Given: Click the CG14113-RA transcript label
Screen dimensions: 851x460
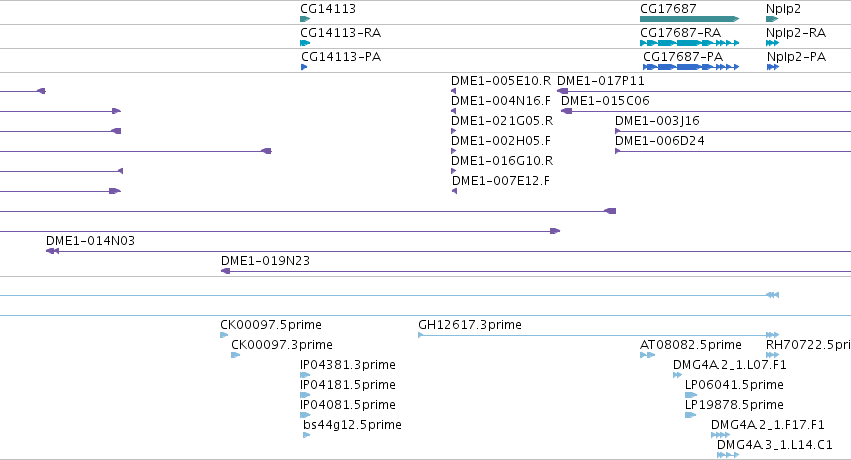Looking at the screenshot, I should 340,33.
